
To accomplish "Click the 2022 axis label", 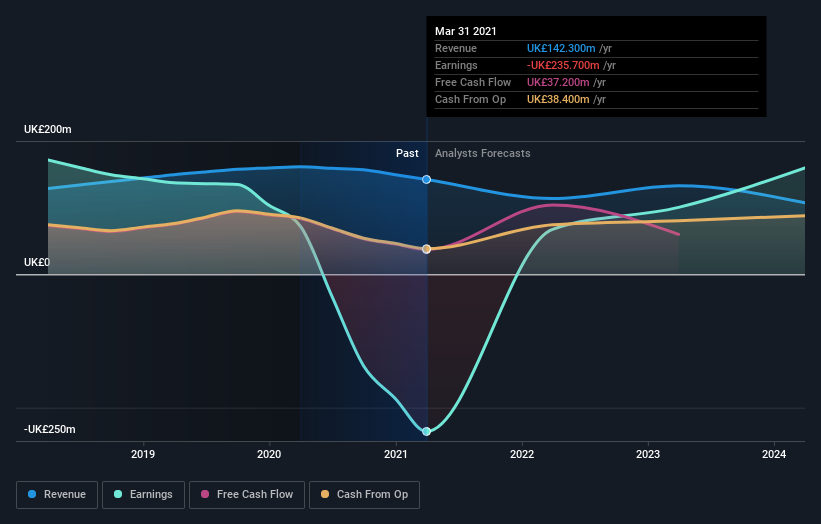I will click(522, 454).
